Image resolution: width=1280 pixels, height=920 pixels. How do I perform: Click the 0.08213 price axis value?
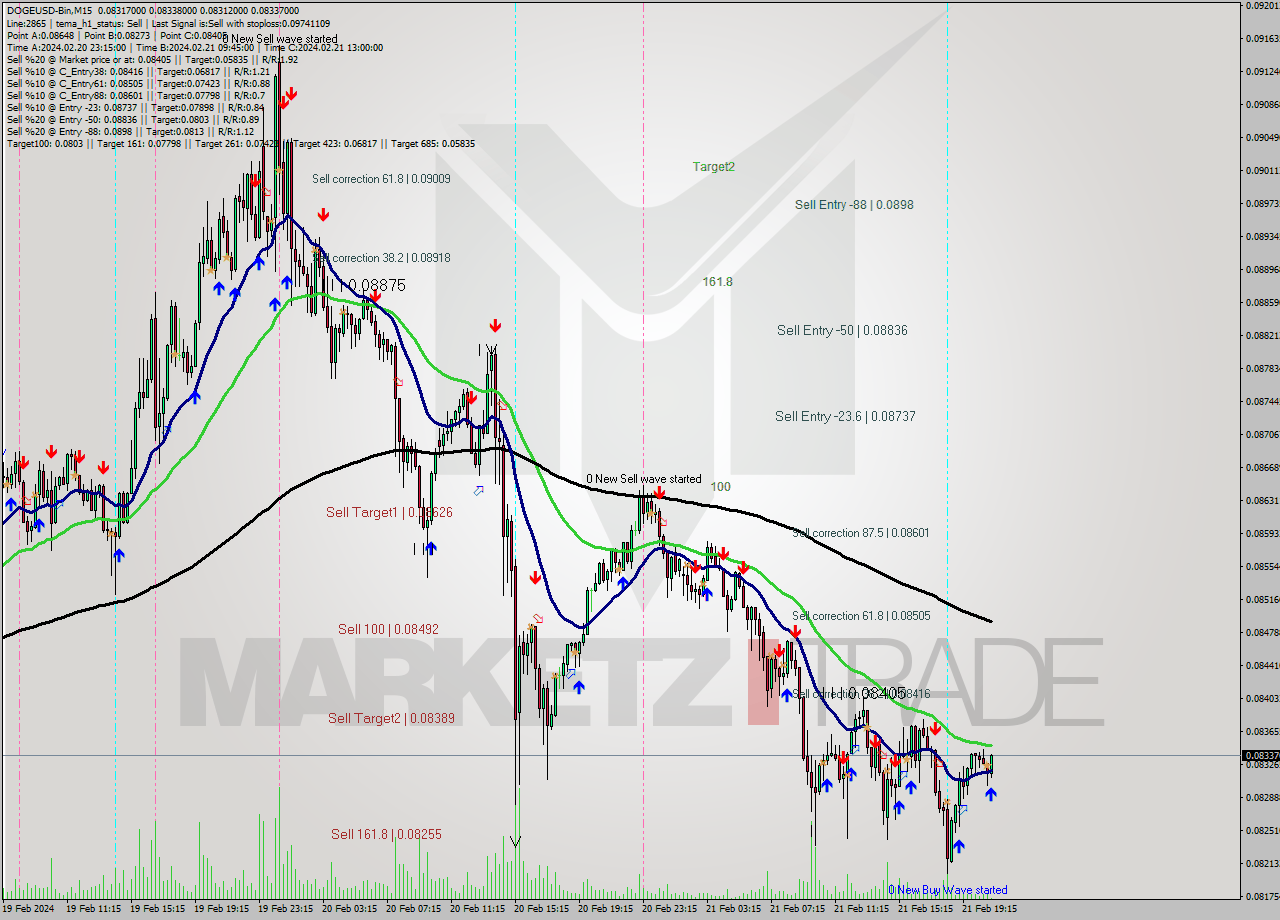tap(1262, 864)
